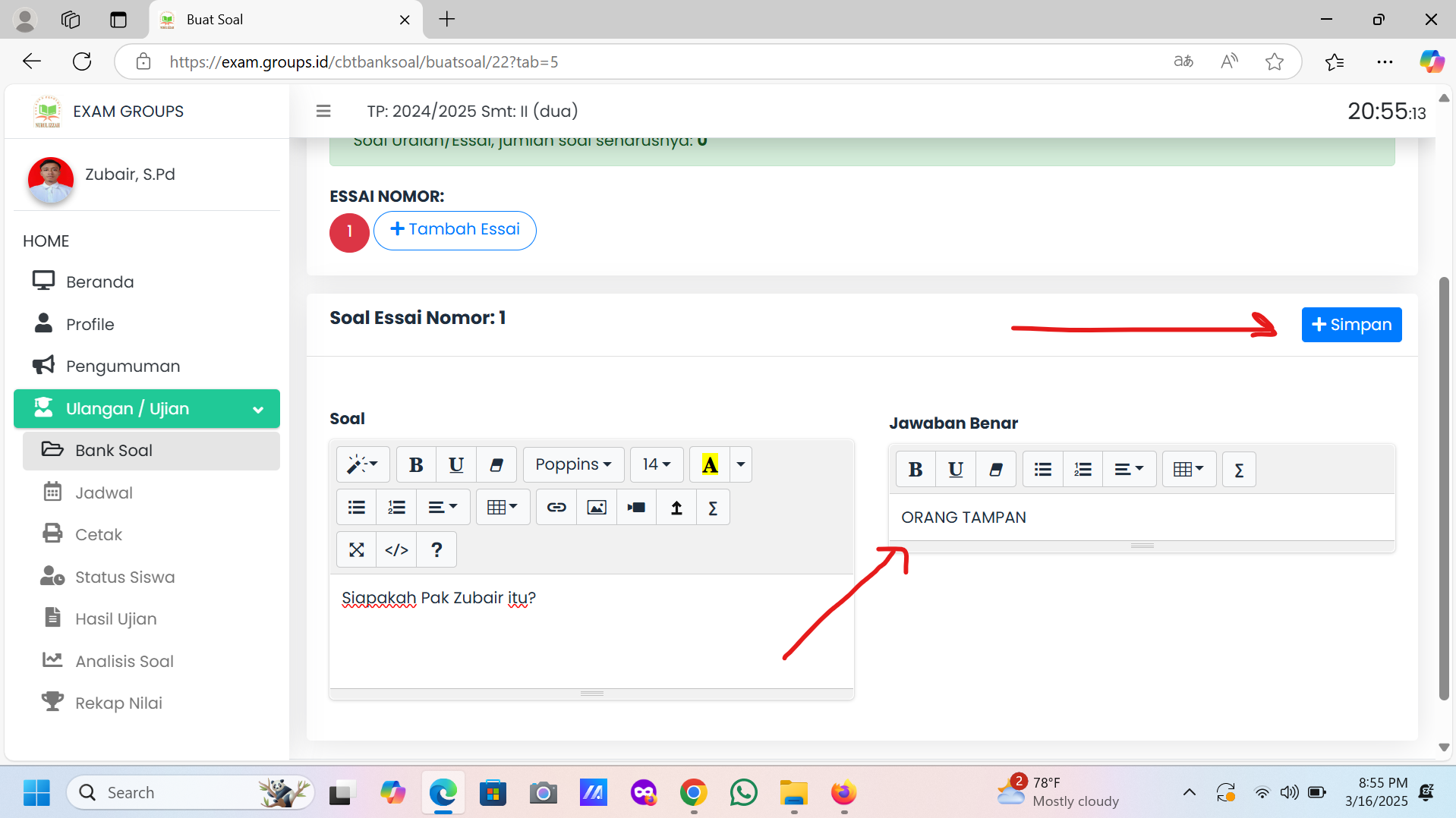
Task: Open the Poppins font family dropdown
Action: click(x=573, y=464)
